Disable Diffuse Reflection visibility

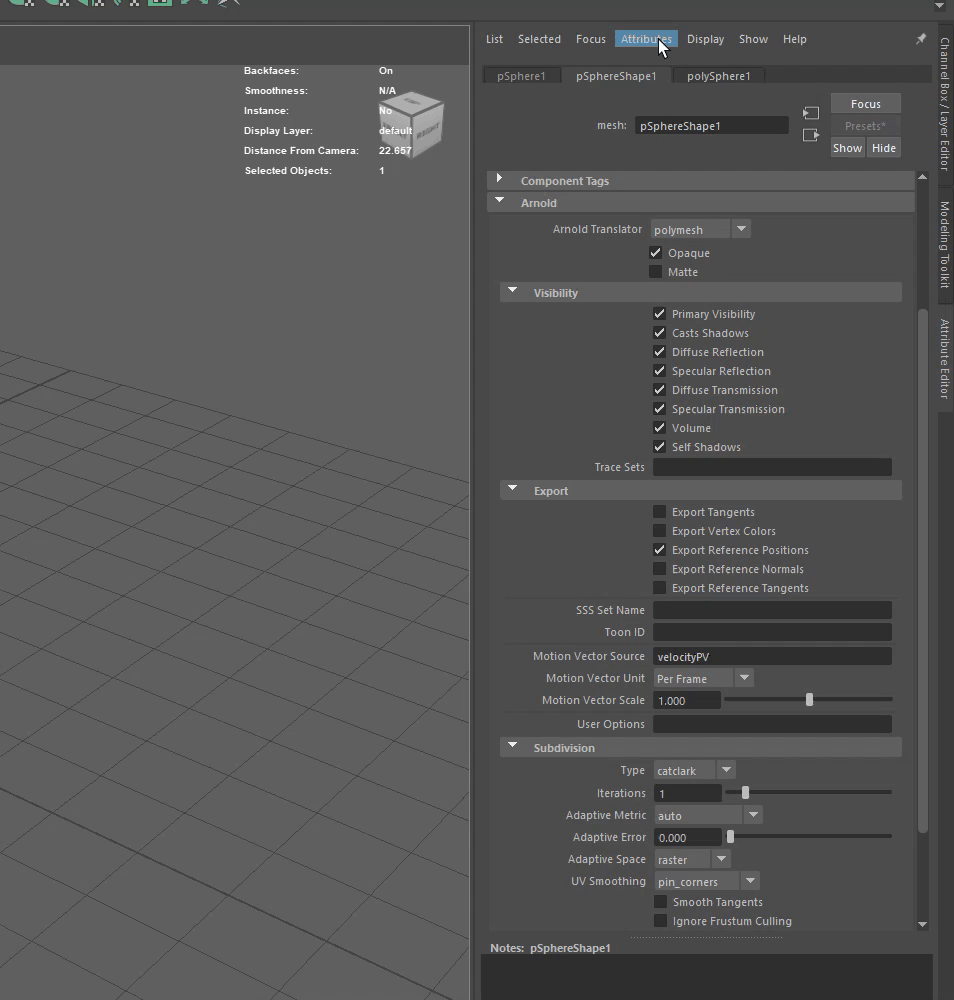(x=659, y=351)
